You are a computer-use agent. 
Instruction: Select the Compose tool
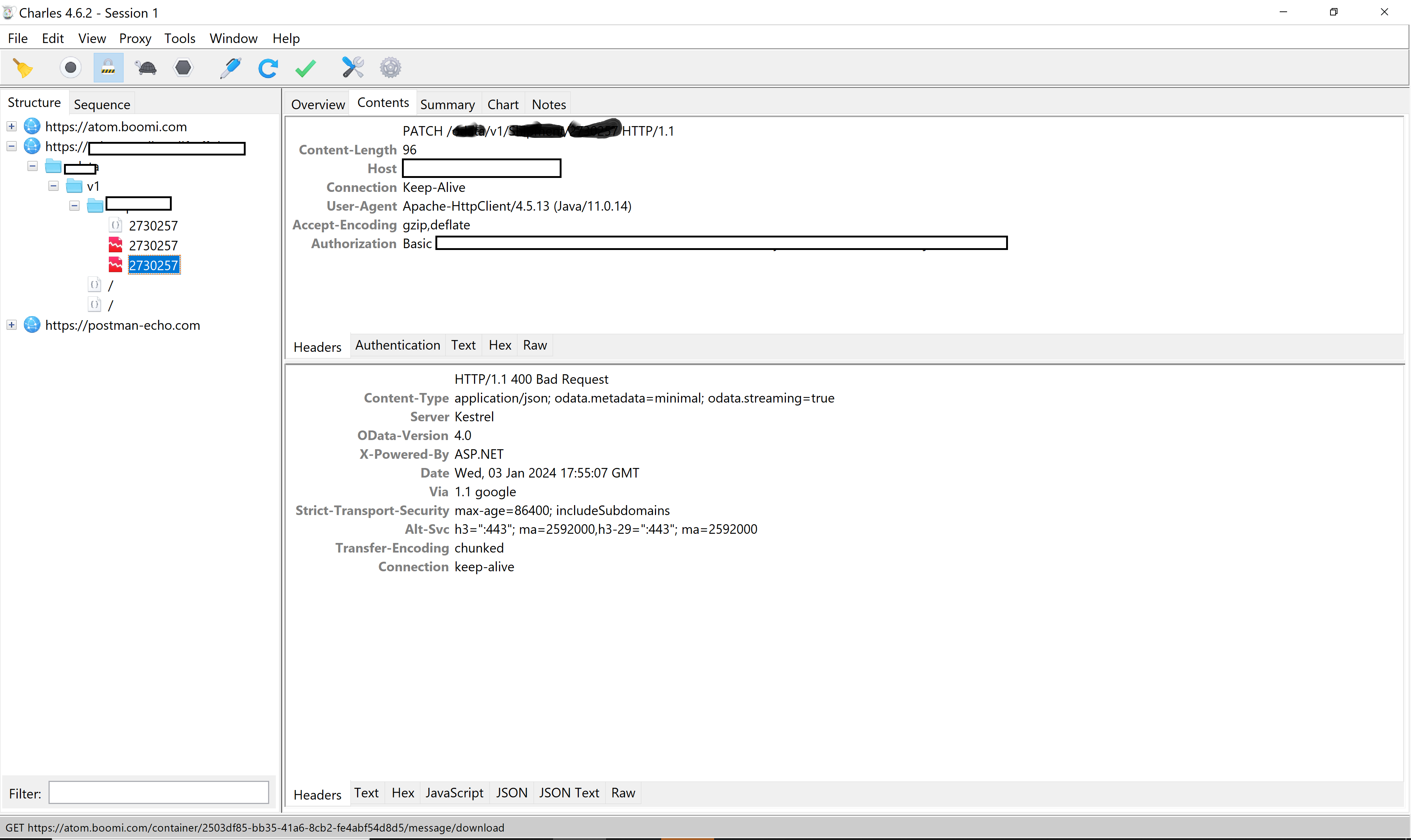pyautogui.click(x=231, y=67)
